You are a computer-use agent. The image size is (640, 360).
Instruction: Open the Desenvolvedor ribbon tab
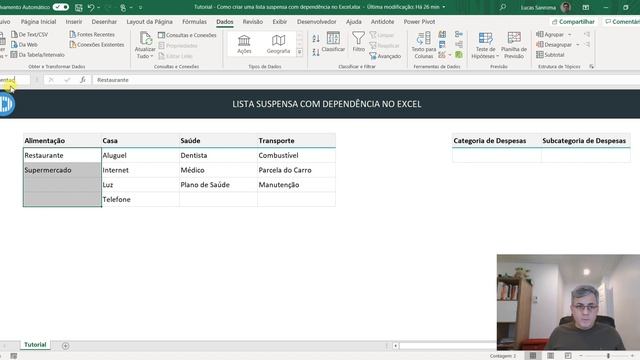[x=317, y=22]
